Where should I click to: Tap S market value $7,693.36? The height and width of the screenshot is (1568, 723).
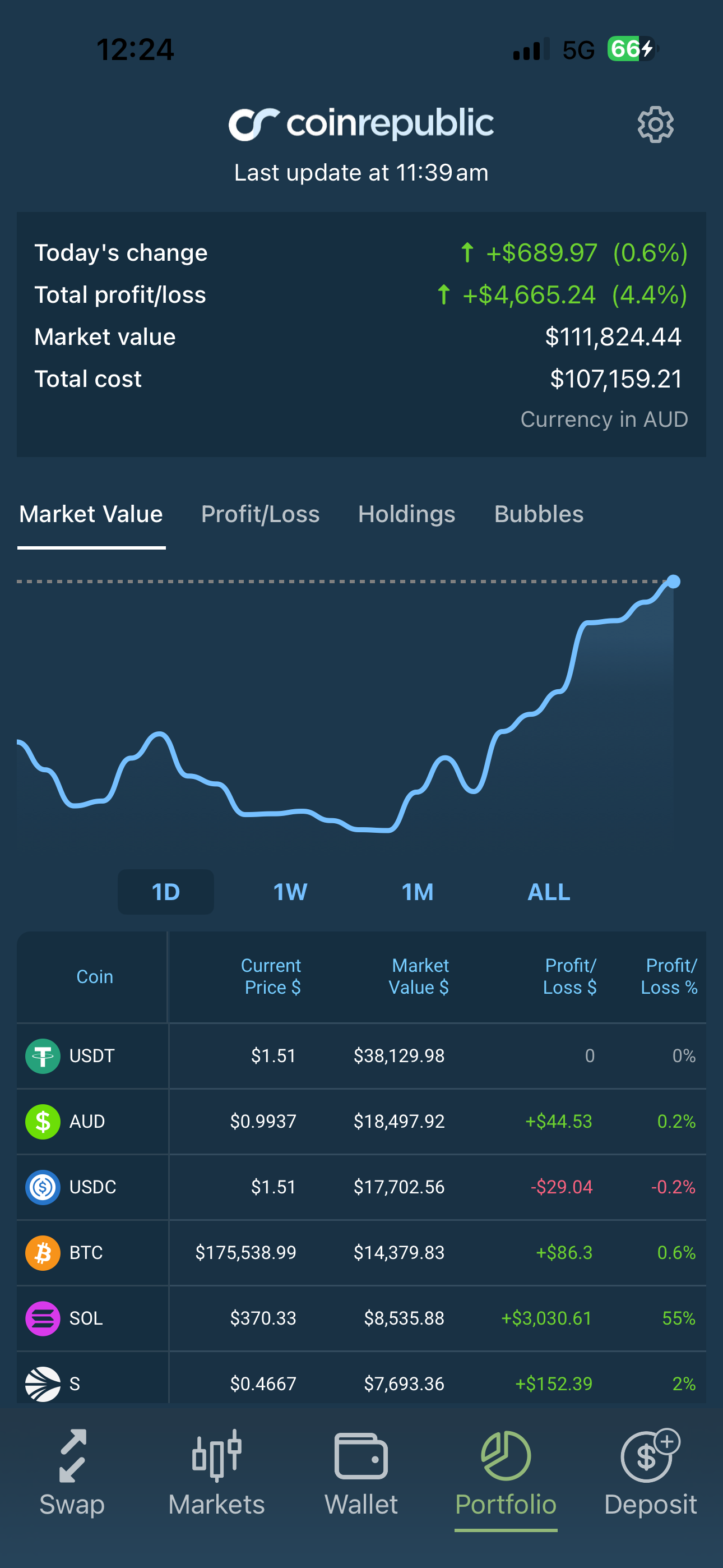click(x=404, y=1384)
